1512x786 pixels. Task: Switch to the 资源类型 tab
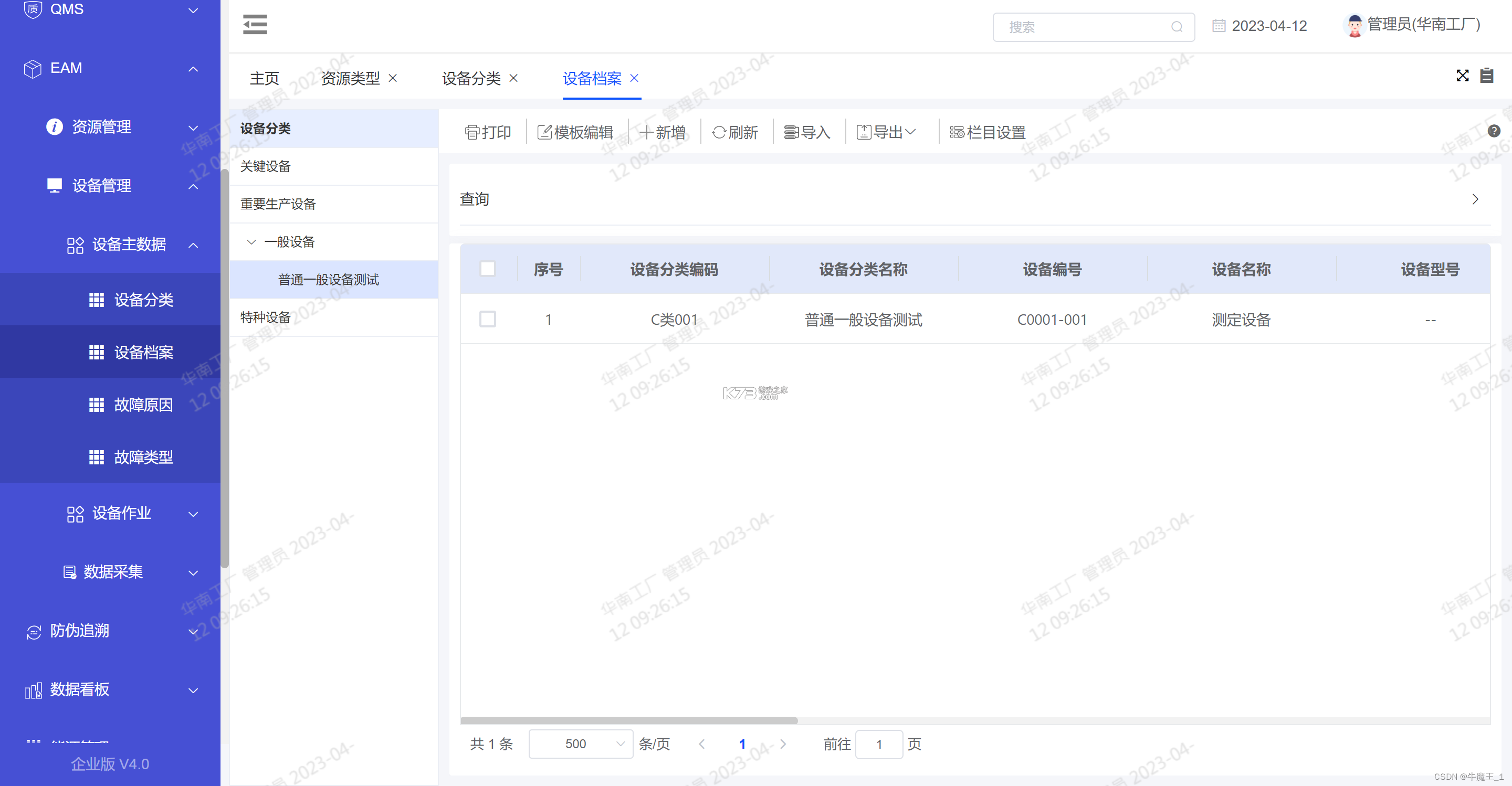point(350,78)
